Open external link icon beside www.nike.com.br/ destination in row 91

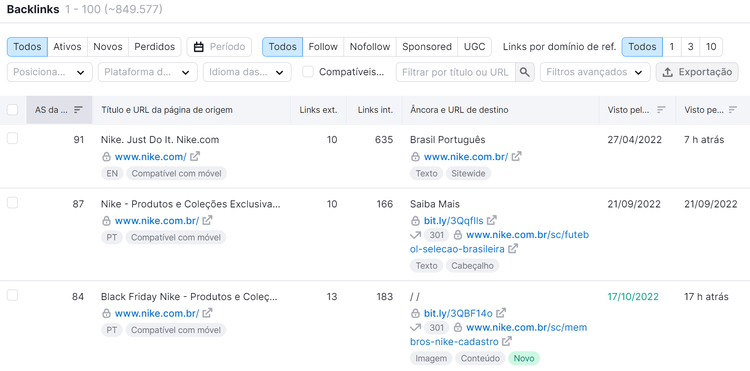point(516,156)
